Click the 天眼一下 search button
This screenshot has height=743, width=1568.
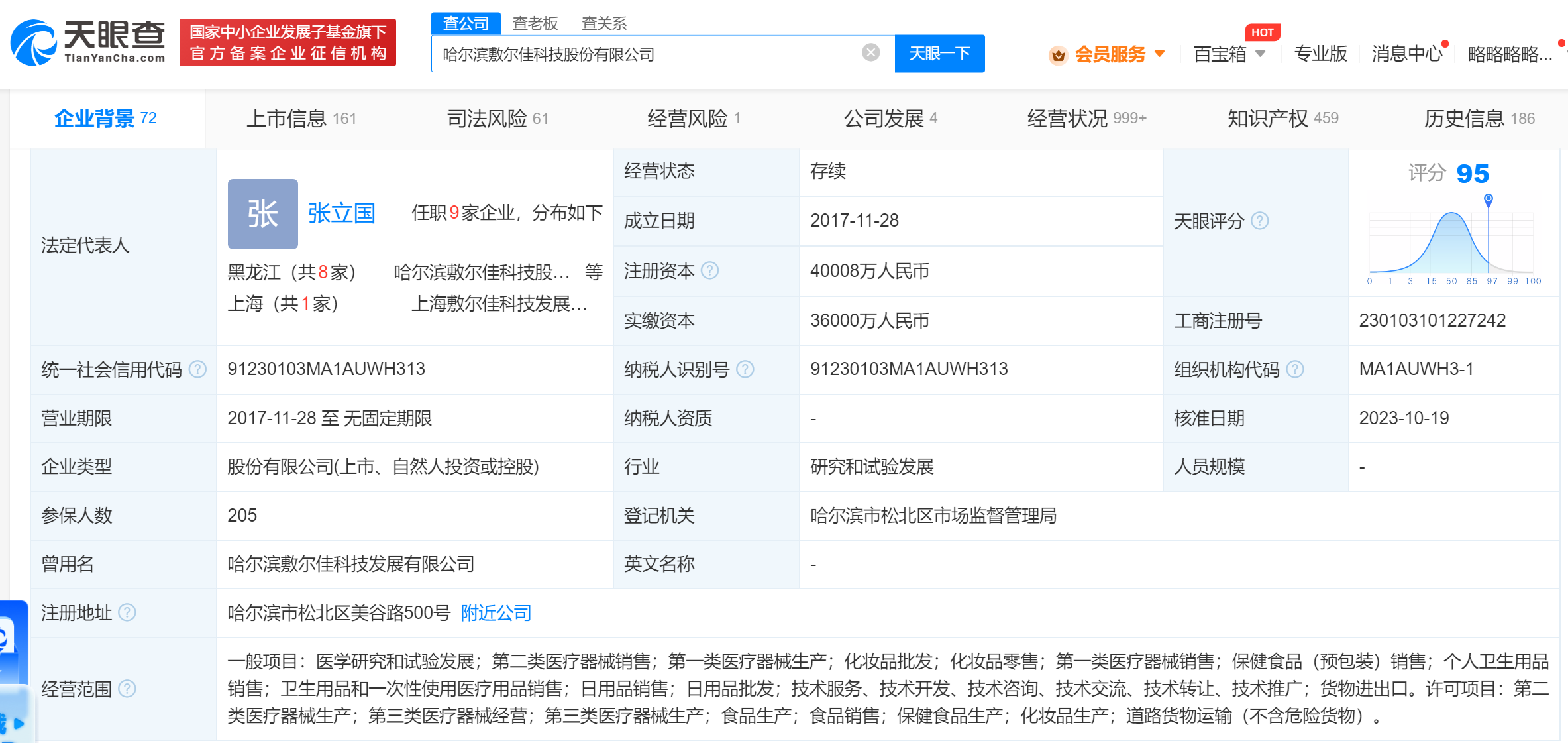[939, 53]
